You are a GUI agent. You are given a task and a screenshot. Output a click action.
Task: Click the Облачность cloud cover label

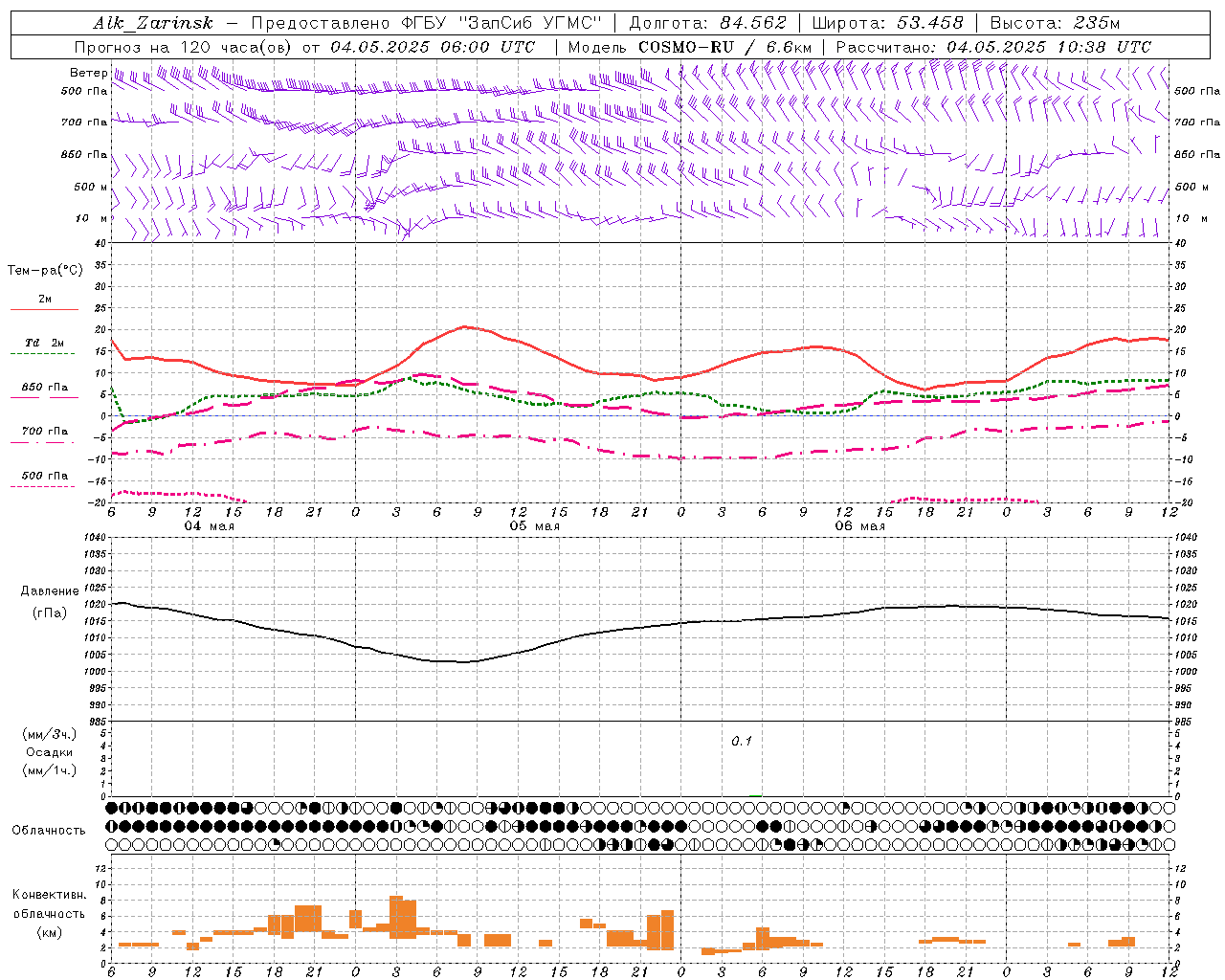tap(49, 831)
